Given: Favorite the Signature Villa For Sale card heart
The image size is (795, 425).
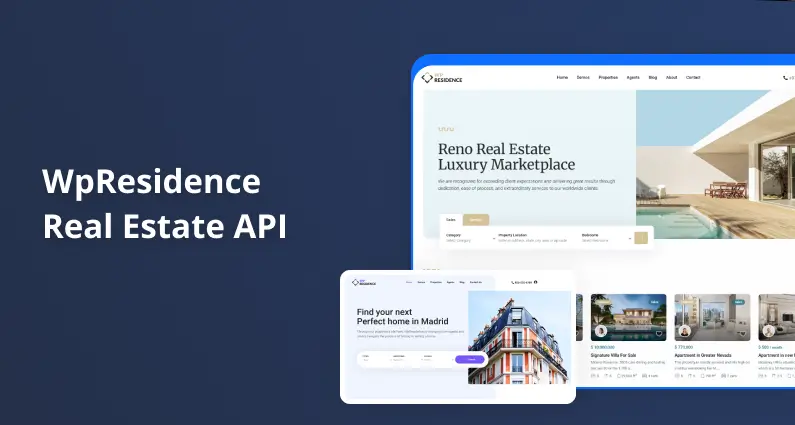Looking at the screenshot, I should pyautogui.click(x=659, y=334).
